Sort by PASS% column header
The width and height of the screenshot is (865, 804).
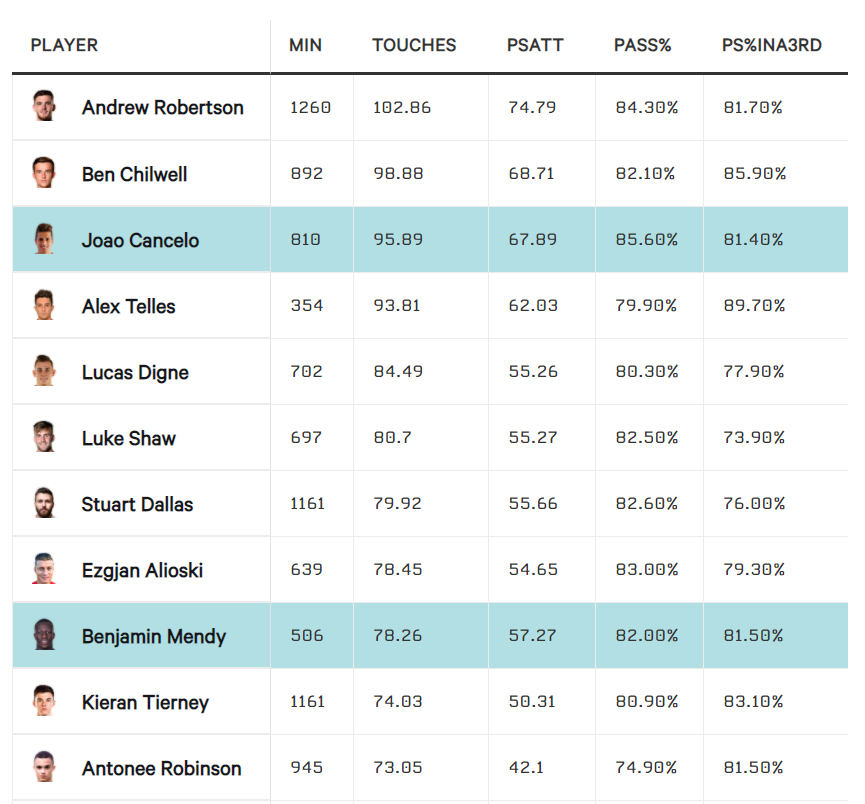(x=642, y=46)
